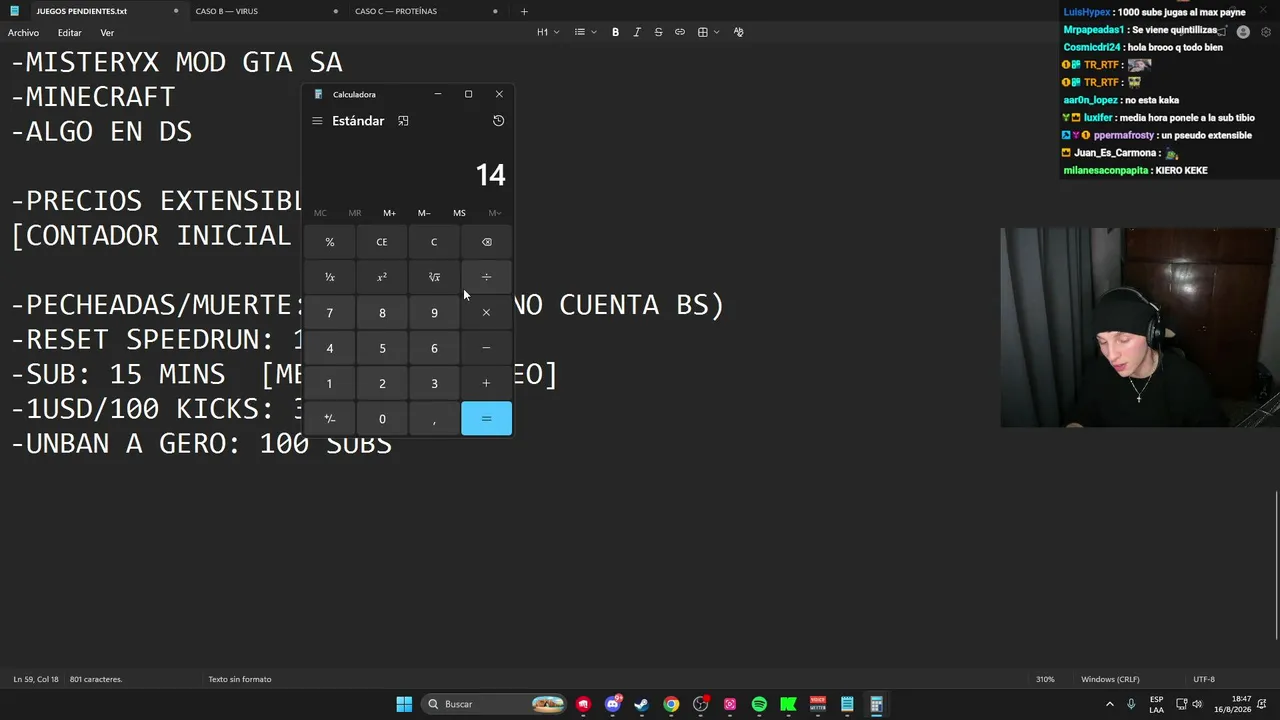
Task: Click the plus key in Calculator
Action: pos(486,383)
